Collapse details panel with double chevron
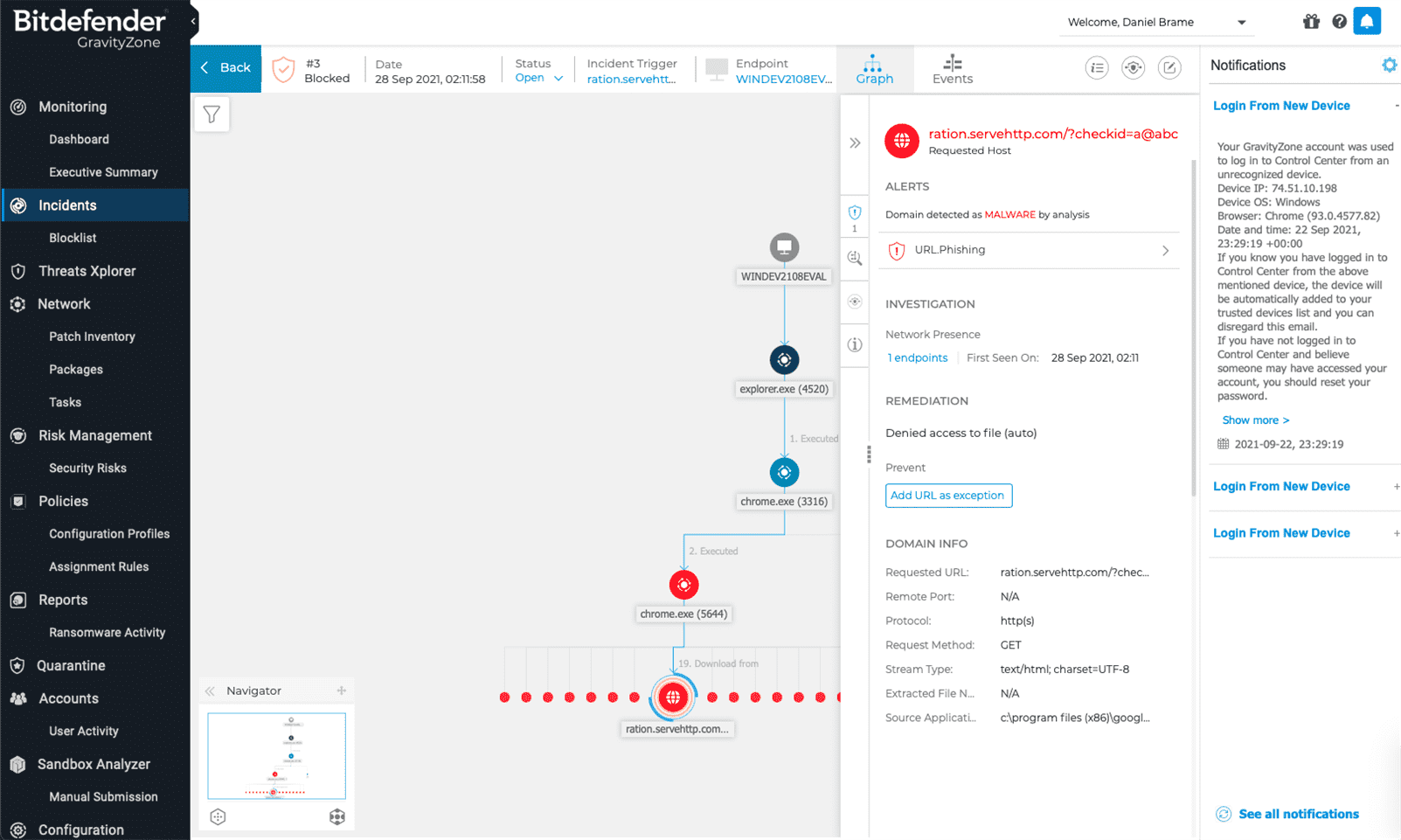Screen dimensions: 1401x840 tap(855, 142)
